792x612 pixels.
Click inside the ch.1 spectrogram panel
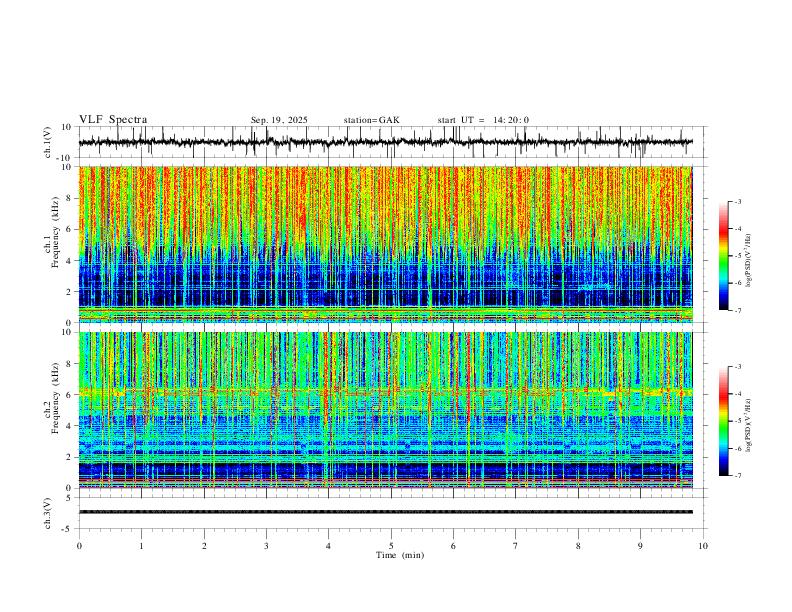click(x=385, y=244)
